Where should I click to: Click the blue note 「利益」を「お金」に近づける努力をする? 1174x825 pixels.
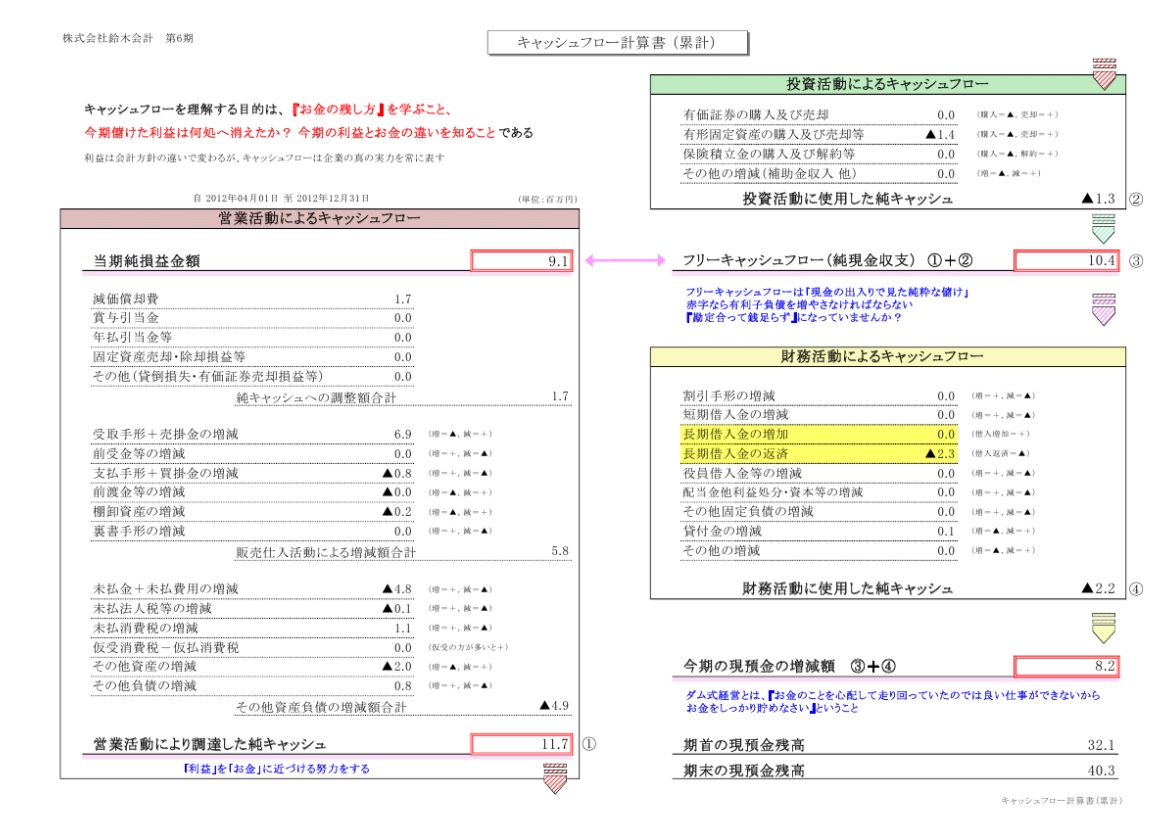[276, 769]
